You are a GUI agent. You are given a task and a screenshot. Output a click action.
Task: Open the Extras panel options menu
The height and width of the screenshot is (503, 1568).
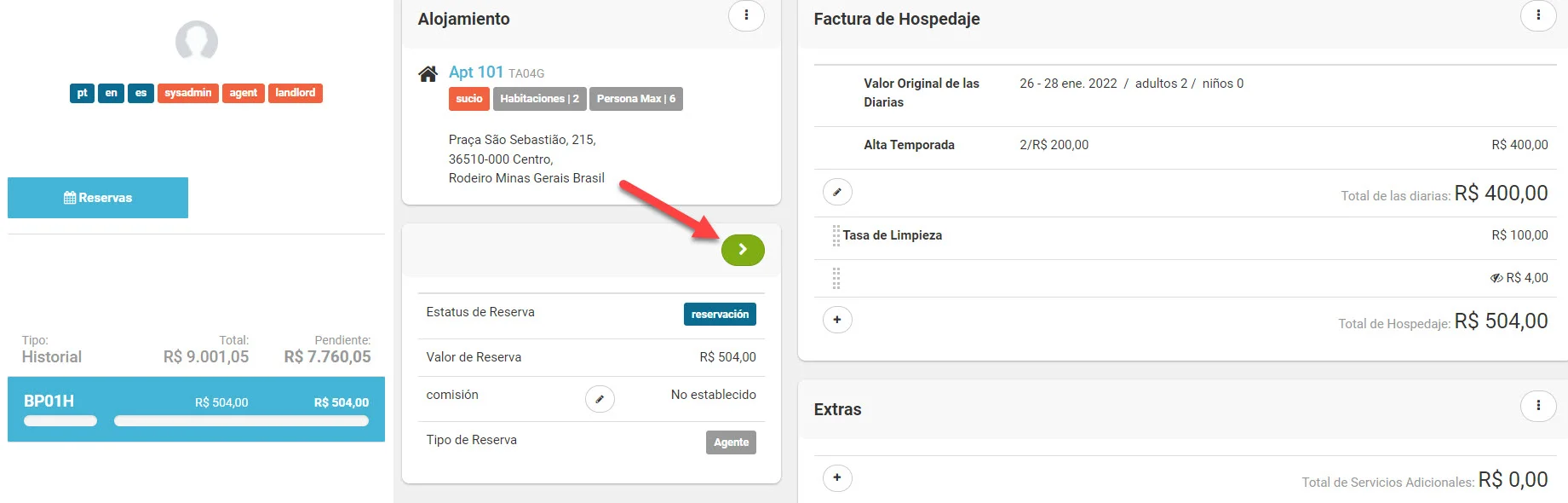click(1537, 406)
